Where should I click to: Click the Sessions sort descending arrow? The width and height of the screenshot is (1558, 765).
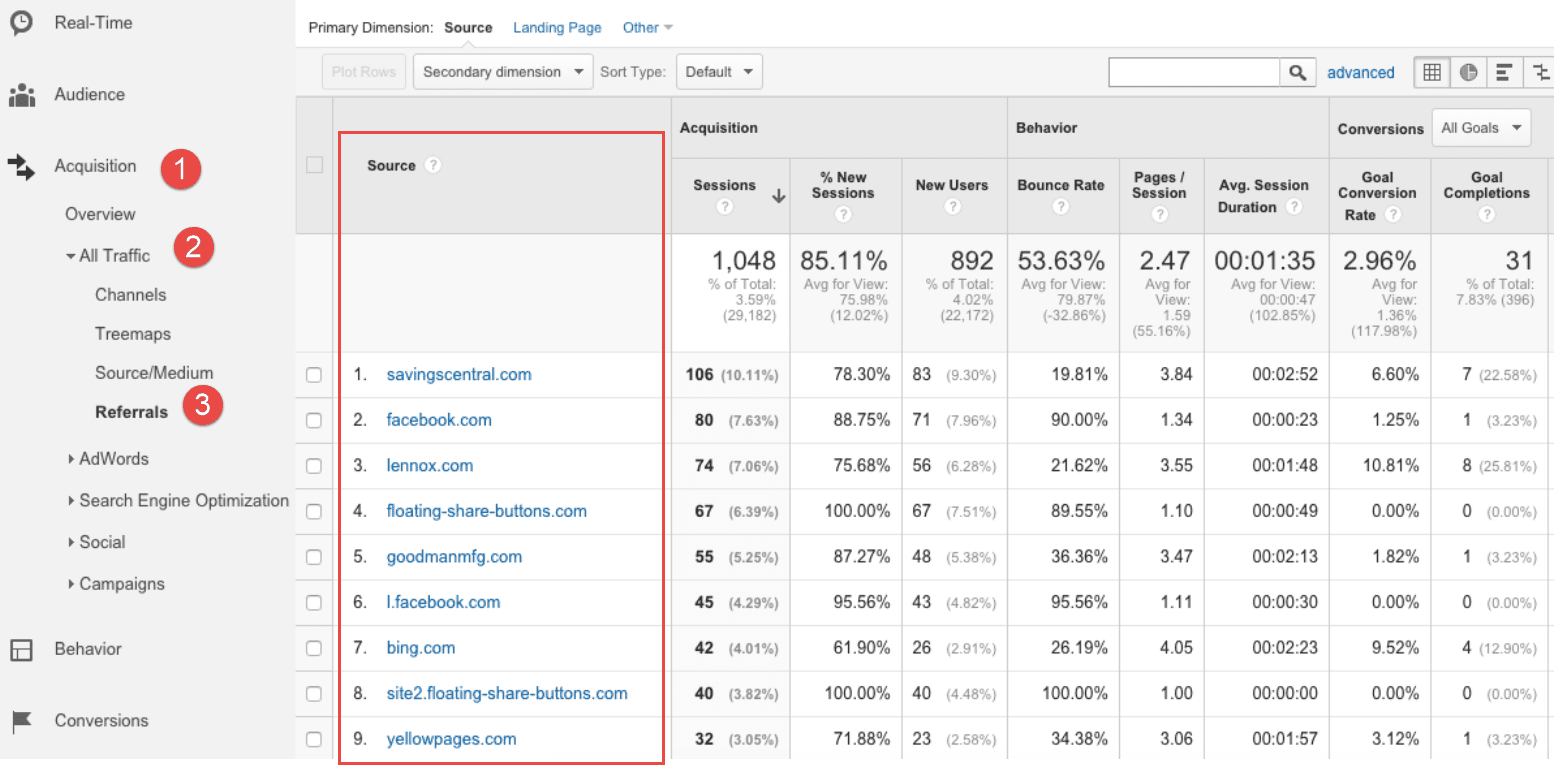click(x=778, y=197)
